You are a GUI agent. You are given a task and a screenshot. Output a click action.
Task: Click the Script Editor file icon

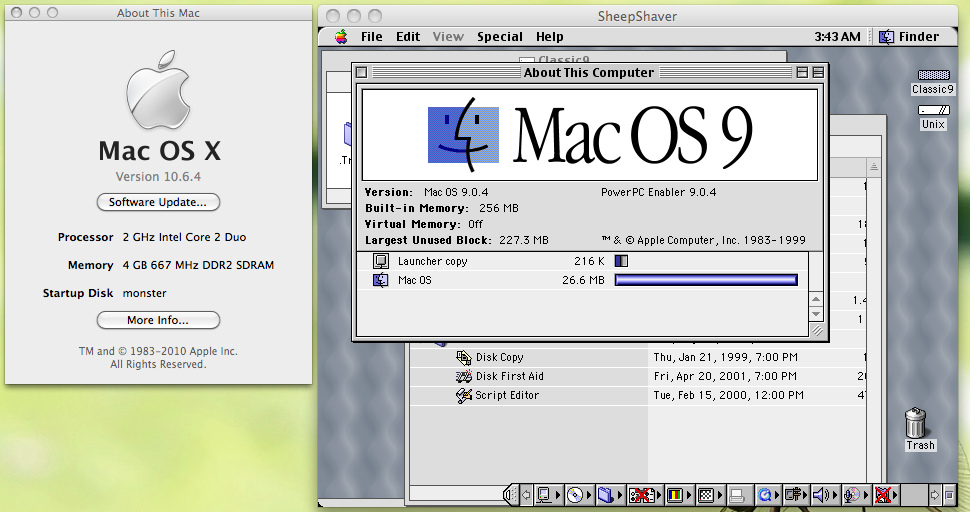click(x=463, y=395)
